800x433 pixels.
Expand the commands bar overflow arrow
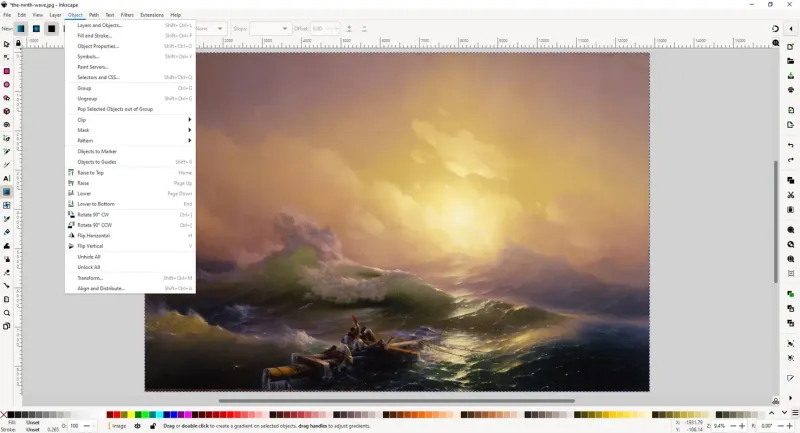tap(790, 398)
